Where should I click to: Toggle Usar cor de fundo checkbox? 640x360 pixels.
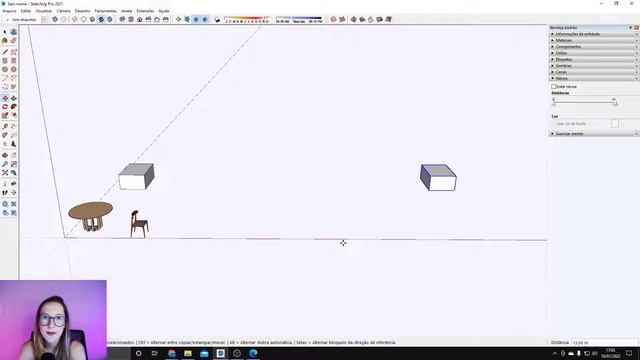pyautogui.click(x=554, y=124)
